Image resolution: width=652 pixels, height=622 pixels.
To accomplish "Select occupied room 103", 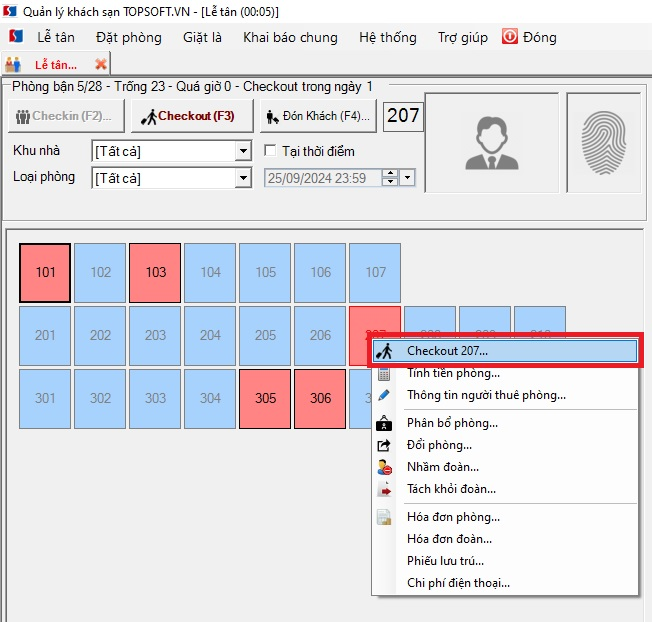I will click(x=155, y=273).
